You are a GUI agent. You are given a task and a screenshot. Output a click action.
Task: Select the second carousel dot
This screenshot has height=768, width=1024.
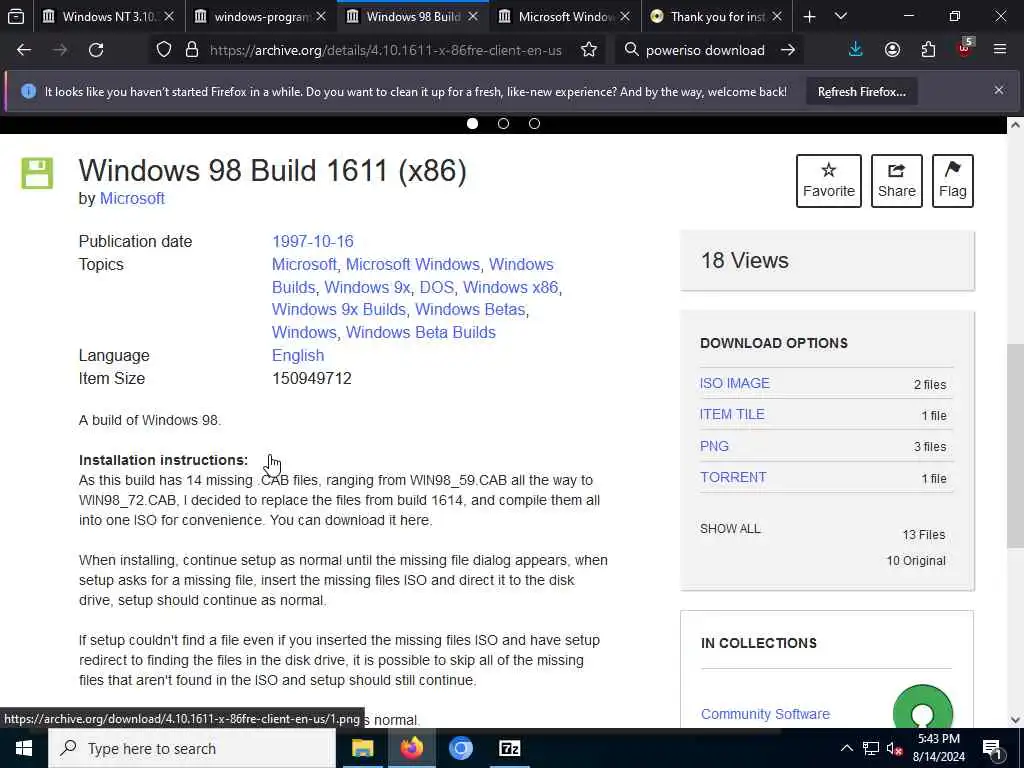pyautogui.click(x=503, y=123)
